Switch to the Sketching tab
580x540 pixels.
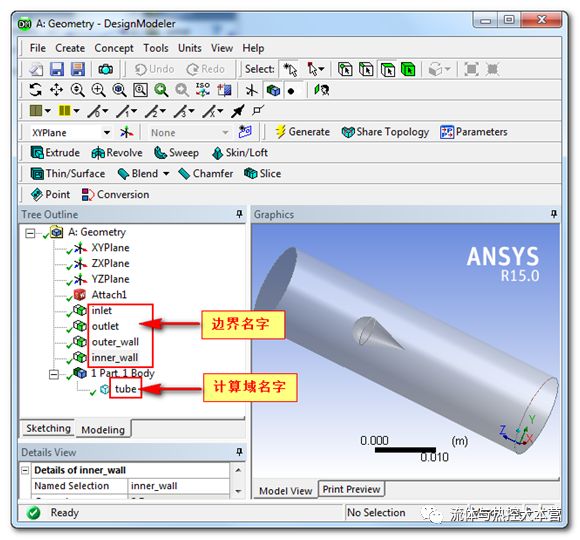(48, 428)
